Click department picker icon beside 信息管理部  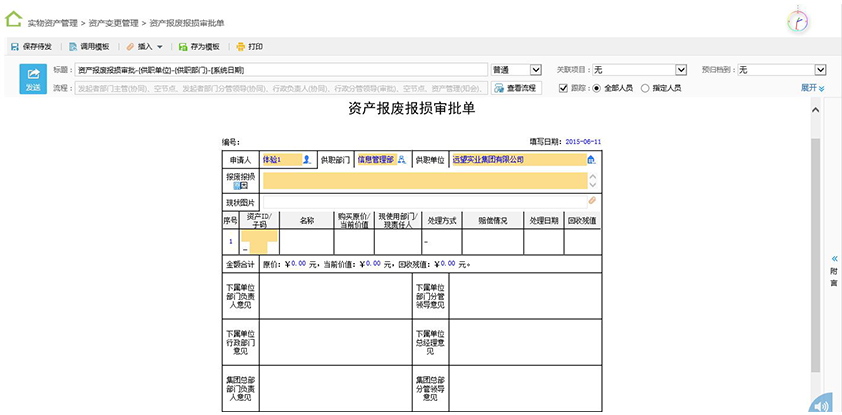point(401,159)
